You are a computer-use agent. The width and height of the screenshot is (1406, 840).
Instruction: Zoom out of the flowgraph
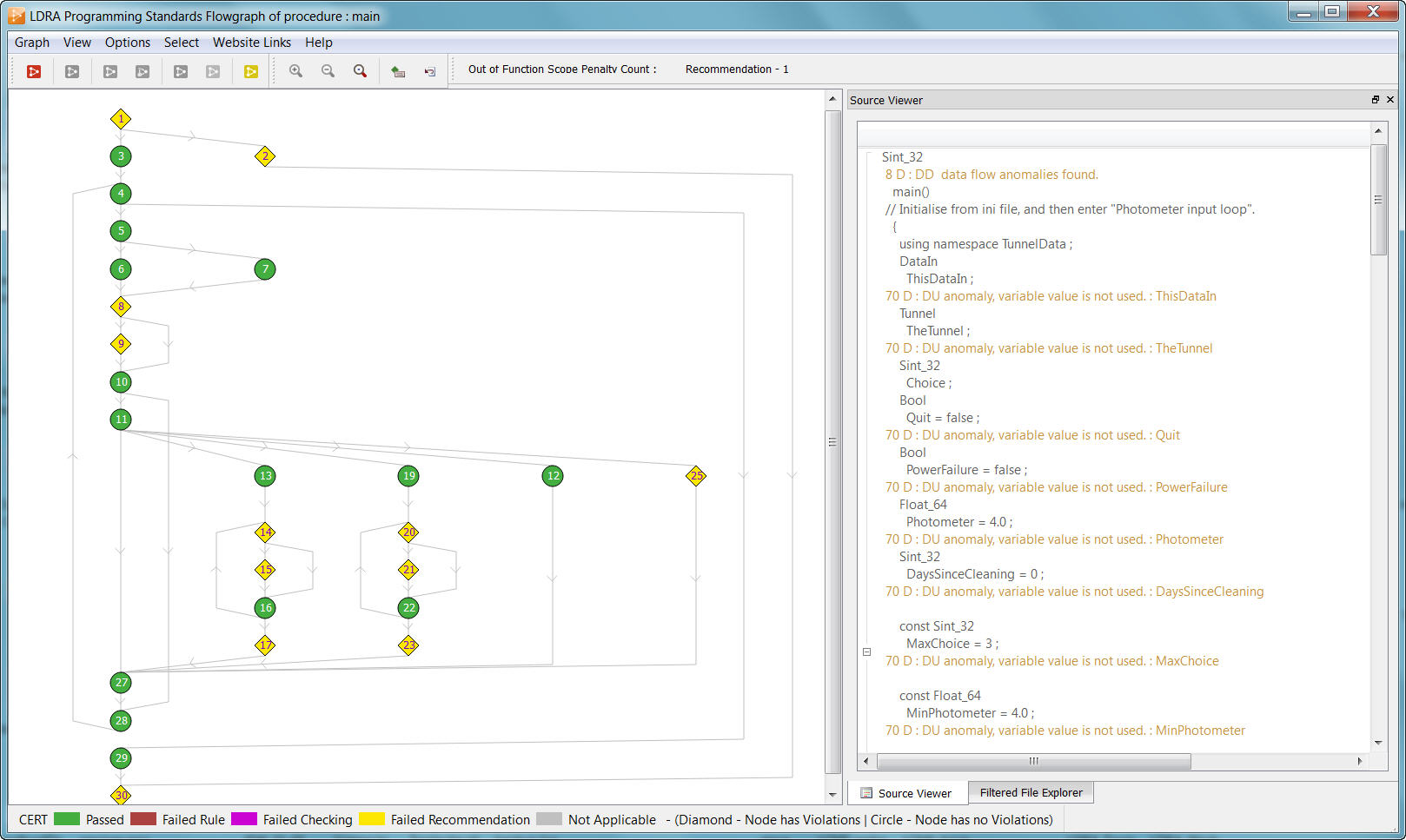pyautogui.click(x=328, y=71)
